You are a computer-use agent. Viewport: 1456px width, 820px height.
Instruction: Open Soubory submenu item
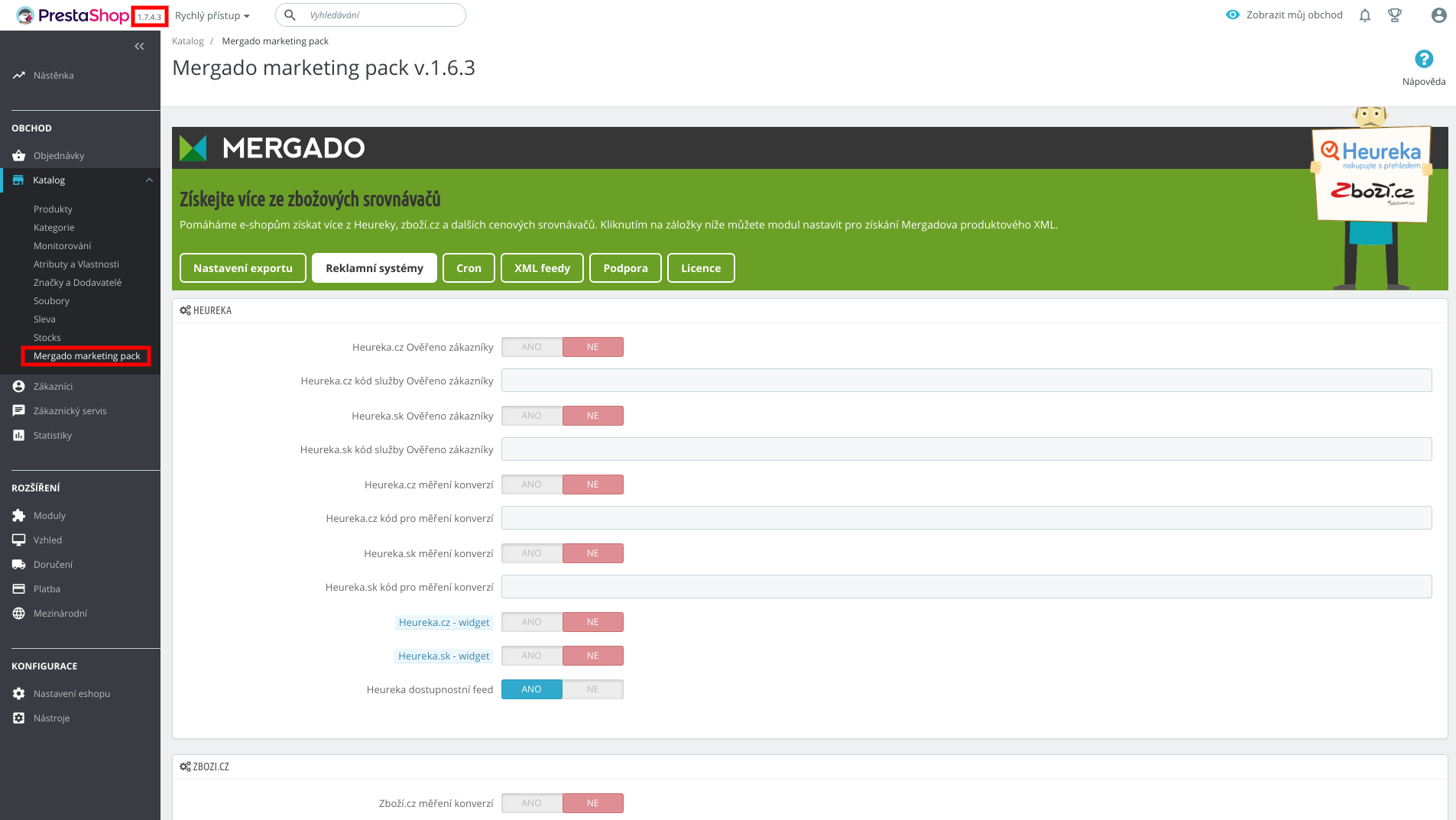(51, 301)
